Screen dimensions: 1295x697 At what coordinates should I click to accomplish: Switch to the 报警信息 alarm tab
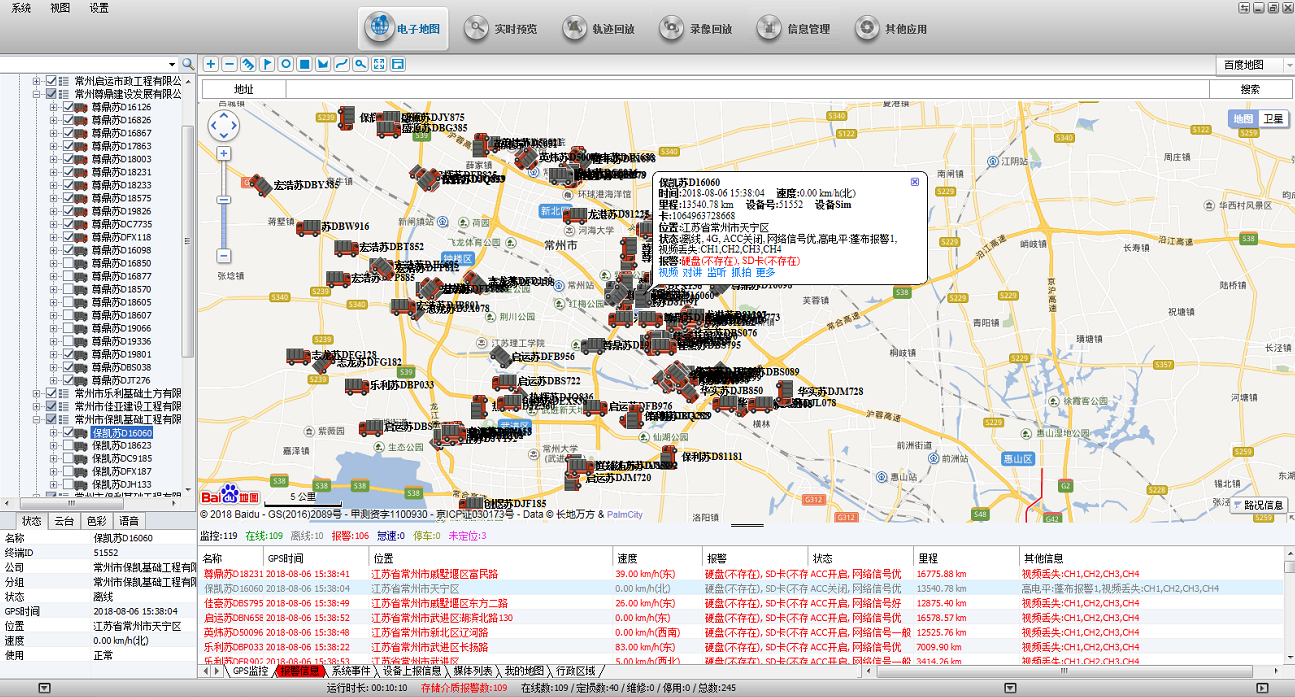point(300,671)
